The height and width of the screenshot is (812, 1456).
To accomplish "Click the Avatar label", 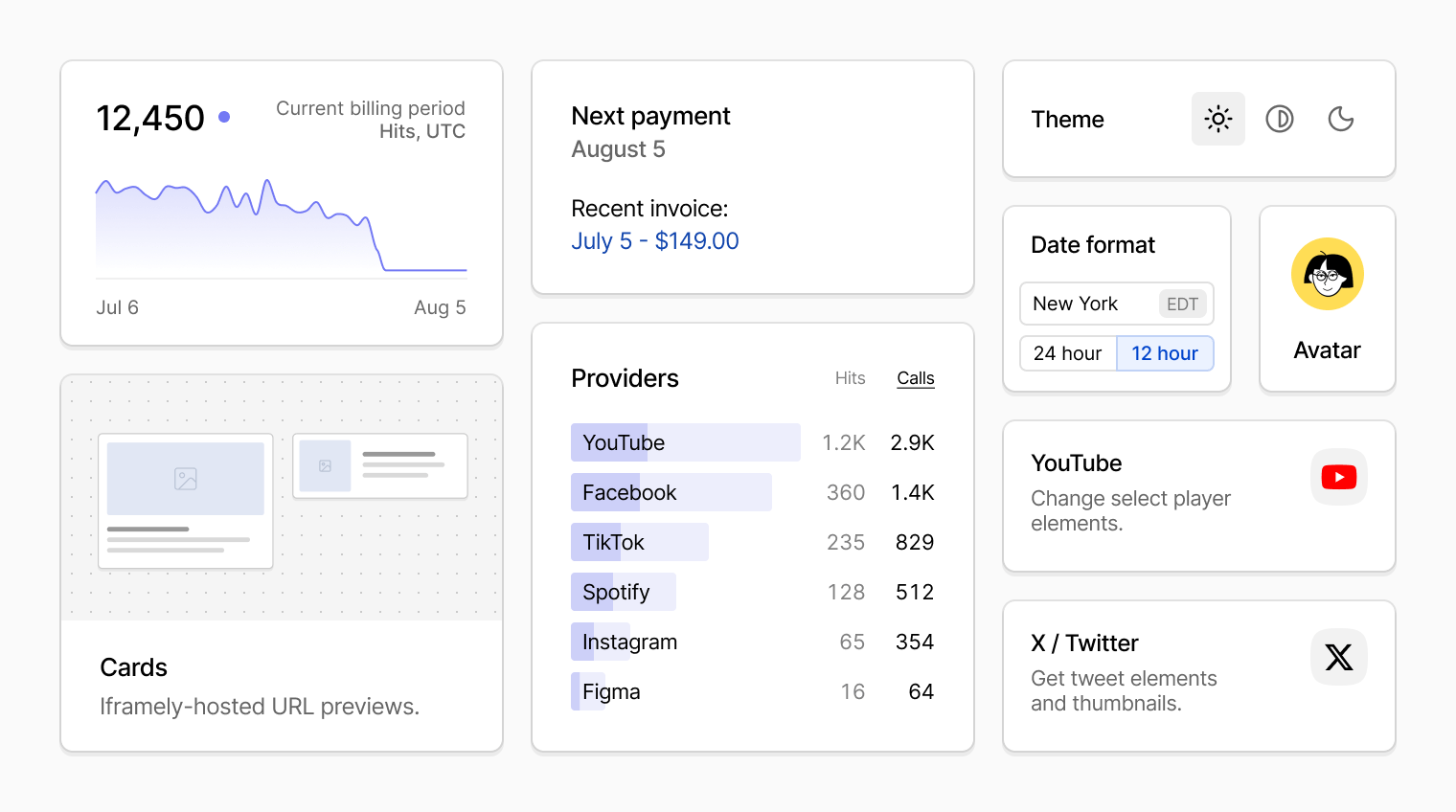I will [1327, 350].
